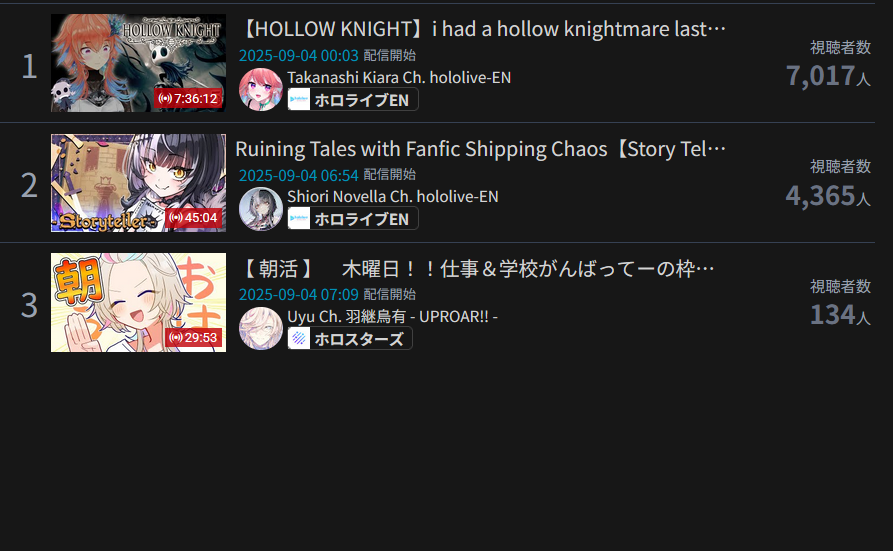Click live badge 29:53 on 朝活 thumbnail
This screenshot has height=551, width=893.
click(194, 337)
